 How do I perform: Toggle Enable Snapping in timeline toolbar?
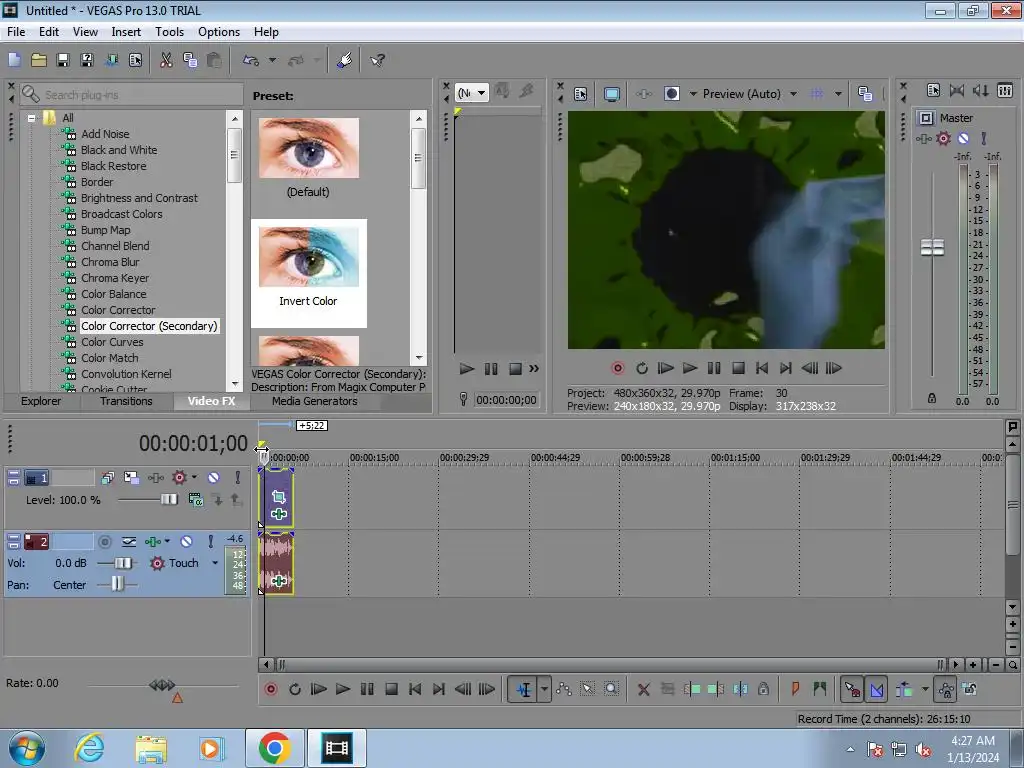(x=852, y=689)
